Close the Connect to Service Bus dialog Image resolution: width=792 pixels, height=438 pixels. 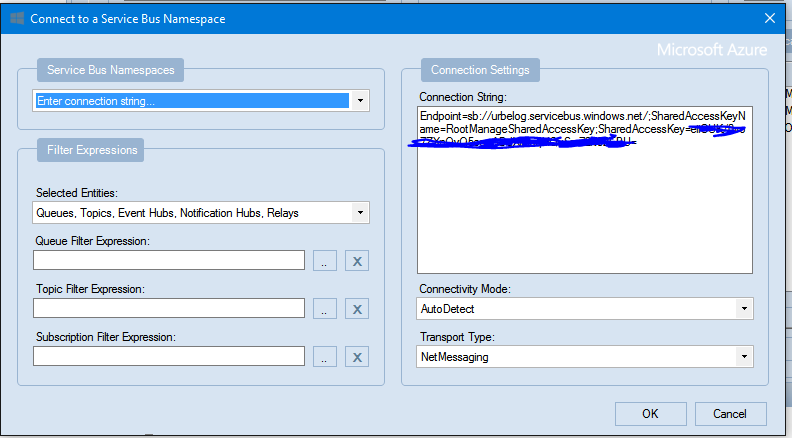(x=769, y=18)
